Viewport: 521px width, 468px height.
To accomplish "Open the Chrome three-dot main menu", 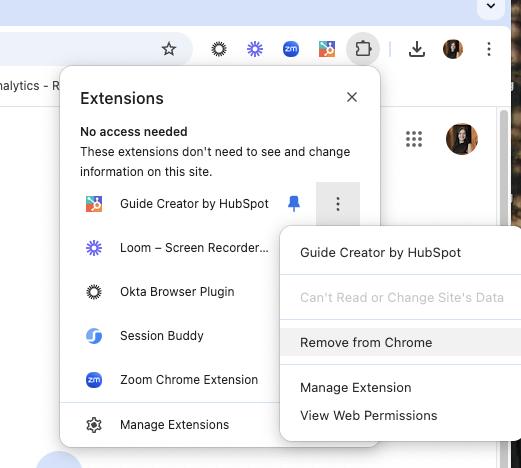I will (489, 49).
